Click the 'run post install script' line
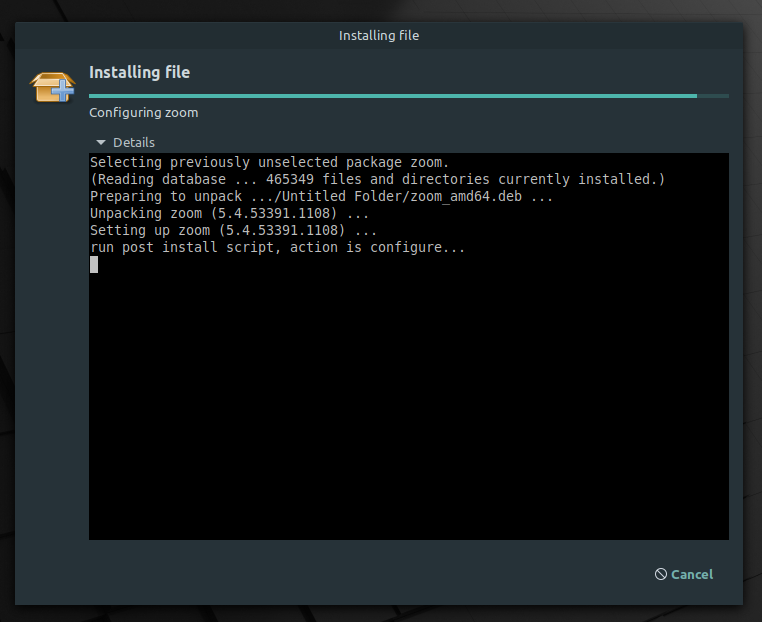Viewport: 762px width, 622px height. 277,247
